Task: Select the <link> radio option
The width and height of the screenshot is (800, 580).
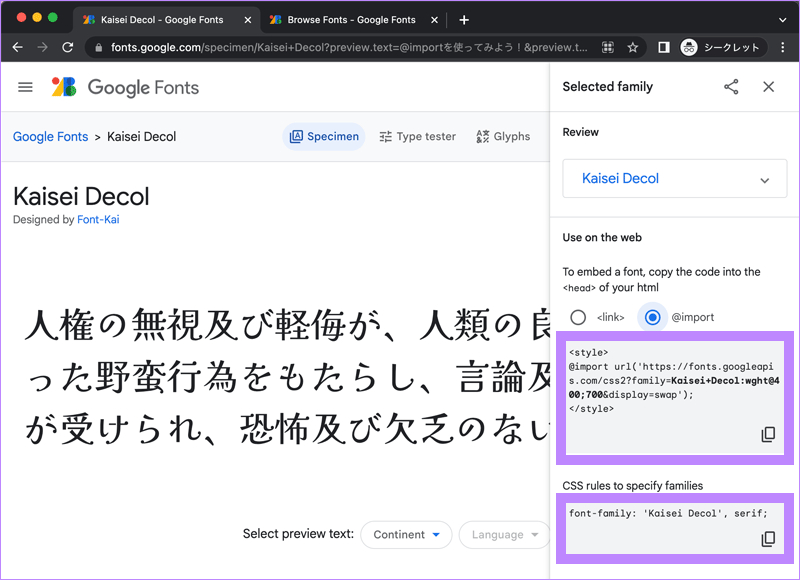Action: 578,317
